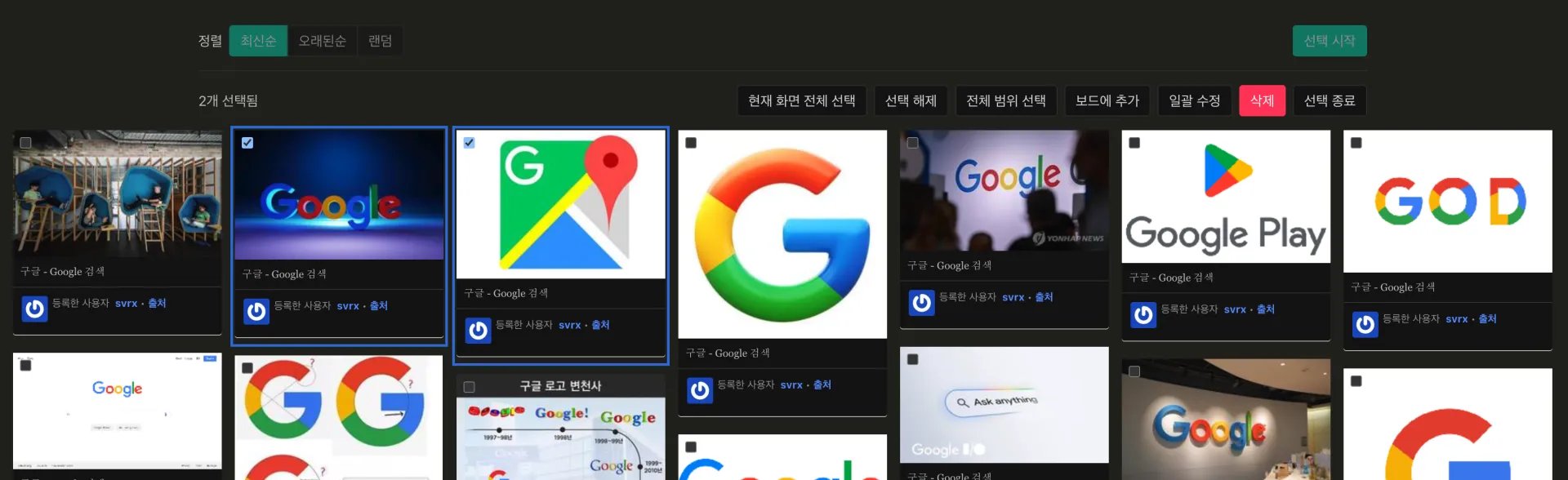Click the uploader avatar under the Google Maps image
This screenshot has height=480, width=1568.
(479, 331)
